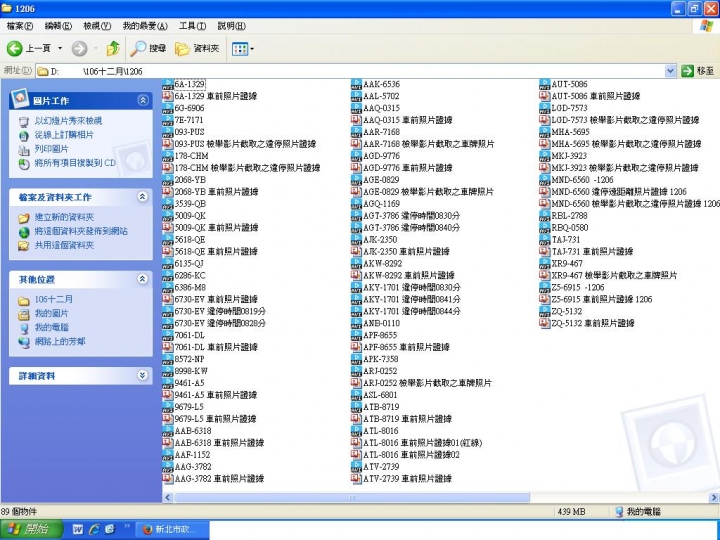
Task: Click 建立新的資料夾 link
Action: 64,217
